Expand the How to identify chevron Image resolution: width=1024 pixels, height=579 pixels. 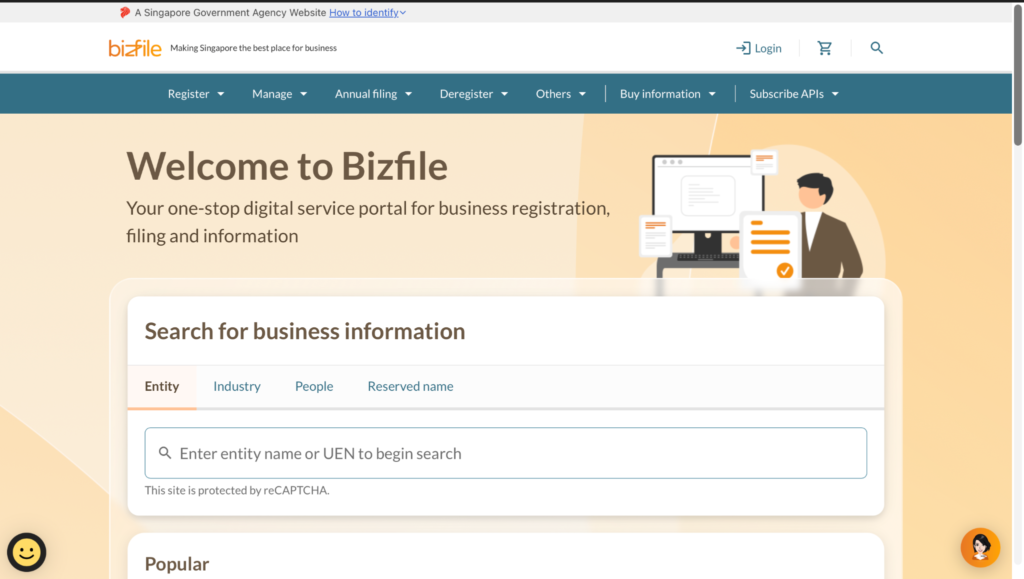click(x=403, y=13)
